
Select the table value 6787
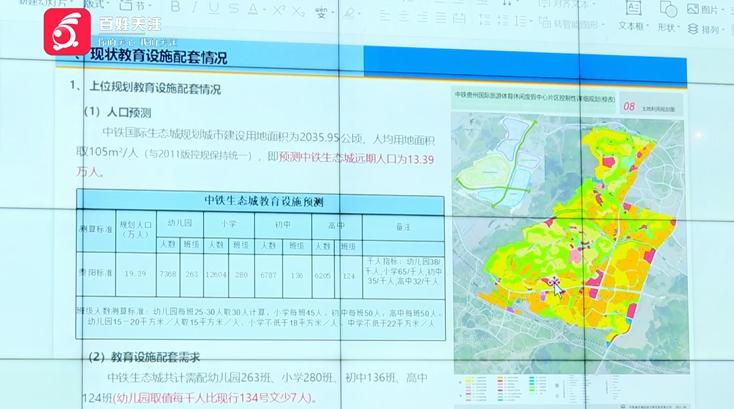(x=268, y=275)
